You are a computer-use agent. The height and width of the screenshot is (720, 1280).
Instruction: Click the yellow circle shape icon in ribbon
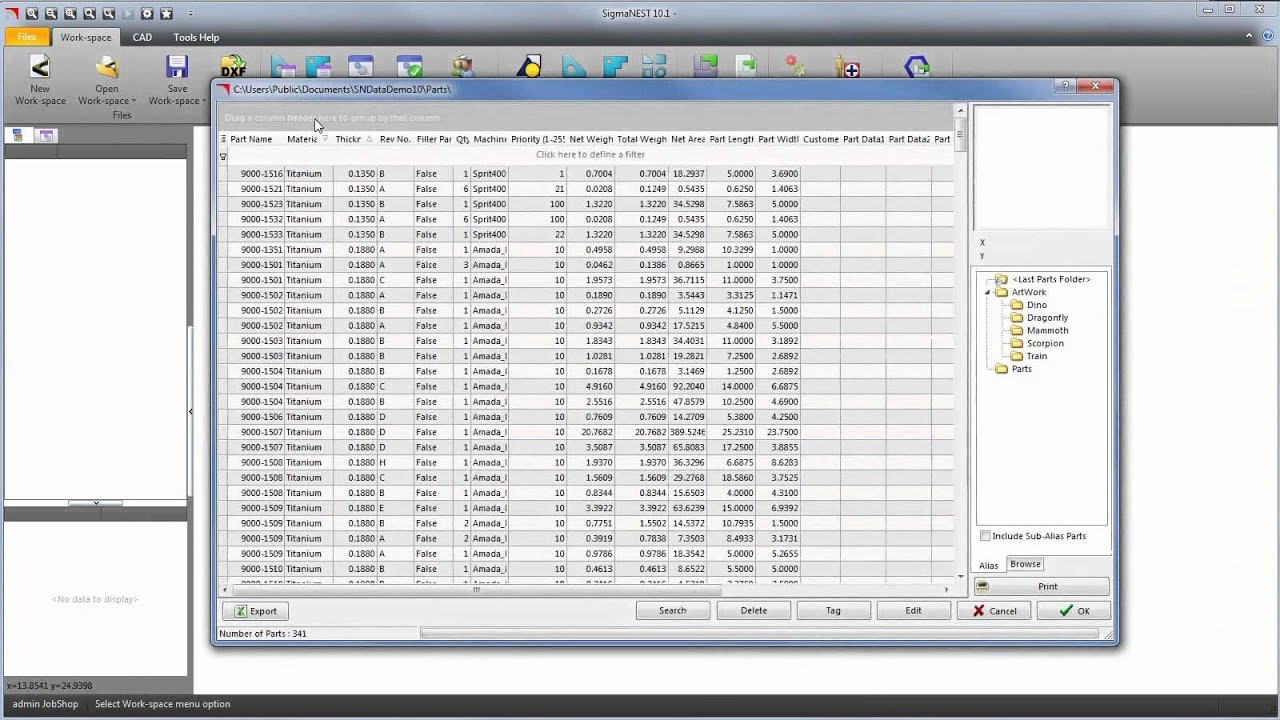pos(529,67)
